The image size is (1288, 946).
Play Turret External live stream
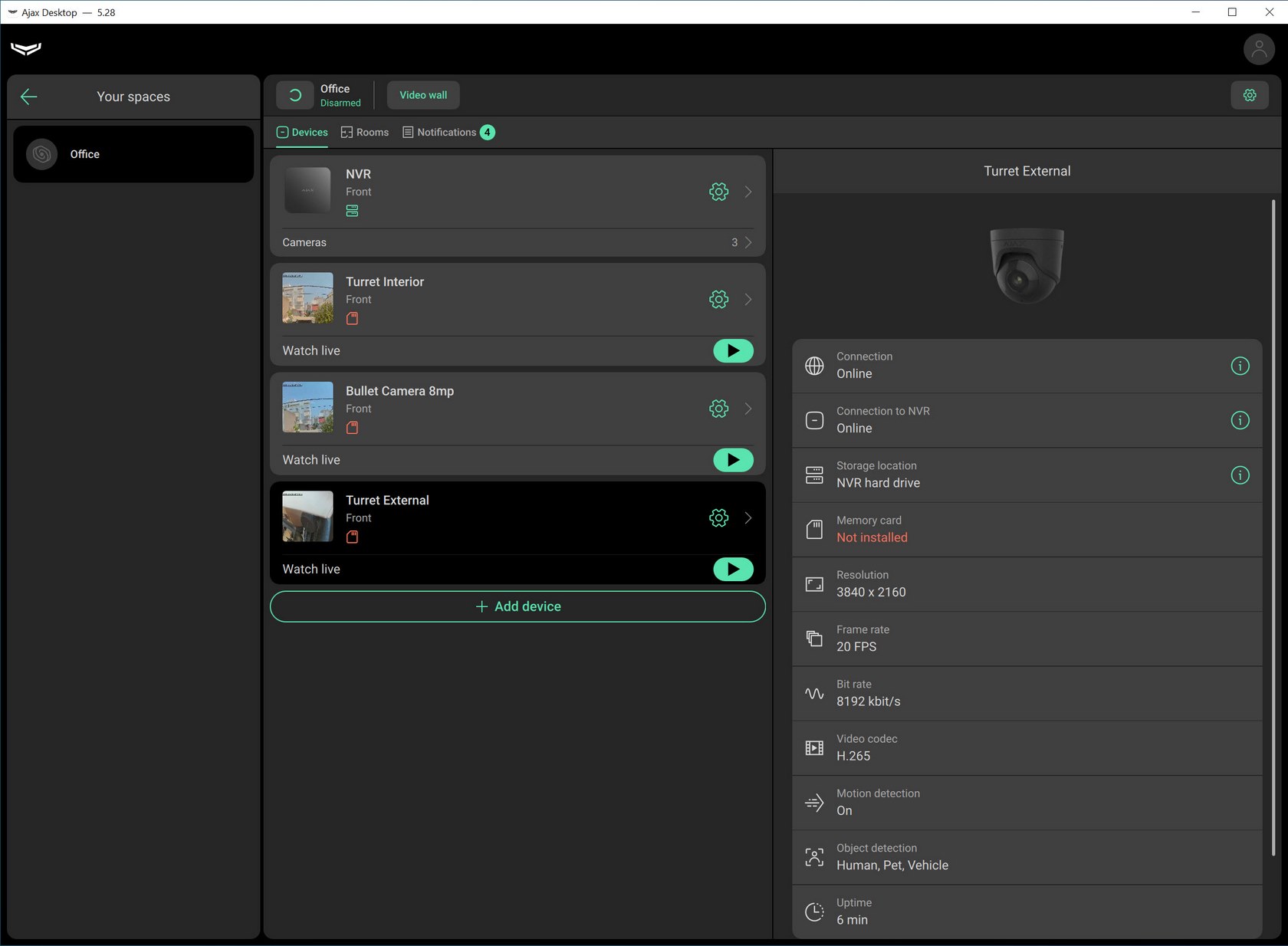[x=733, y=570]
